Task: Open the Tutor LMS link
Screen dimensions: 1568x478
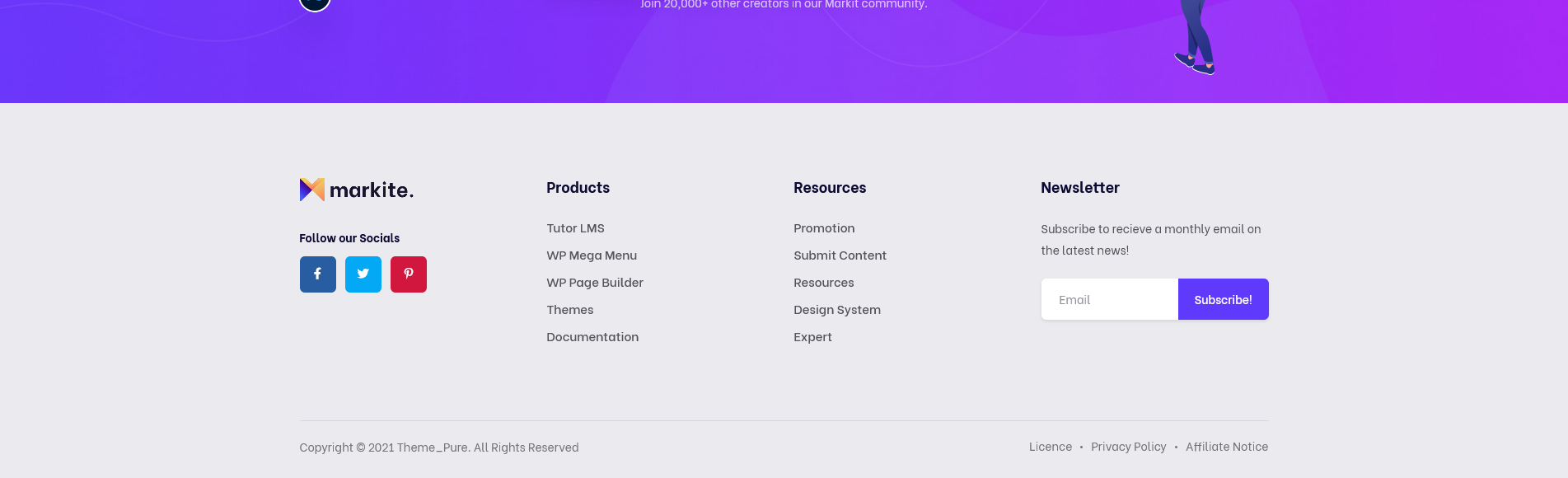Action: coord(575,228)
